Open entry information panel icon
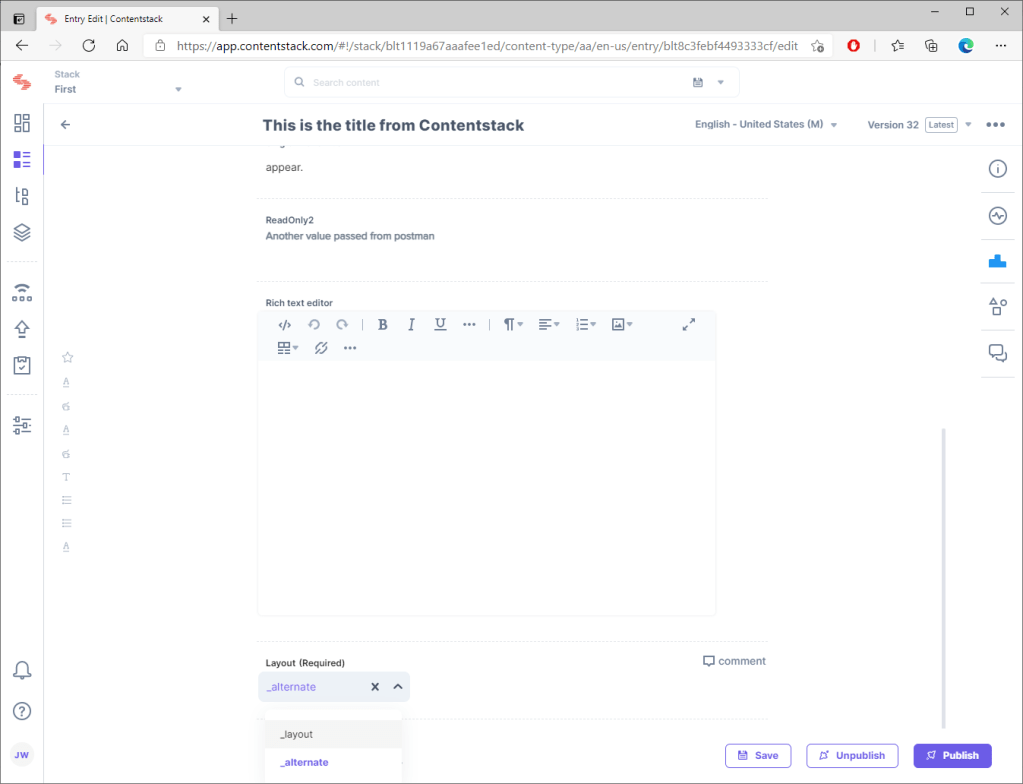Viewport: 1023px width, 784px height. coord(997,169)
